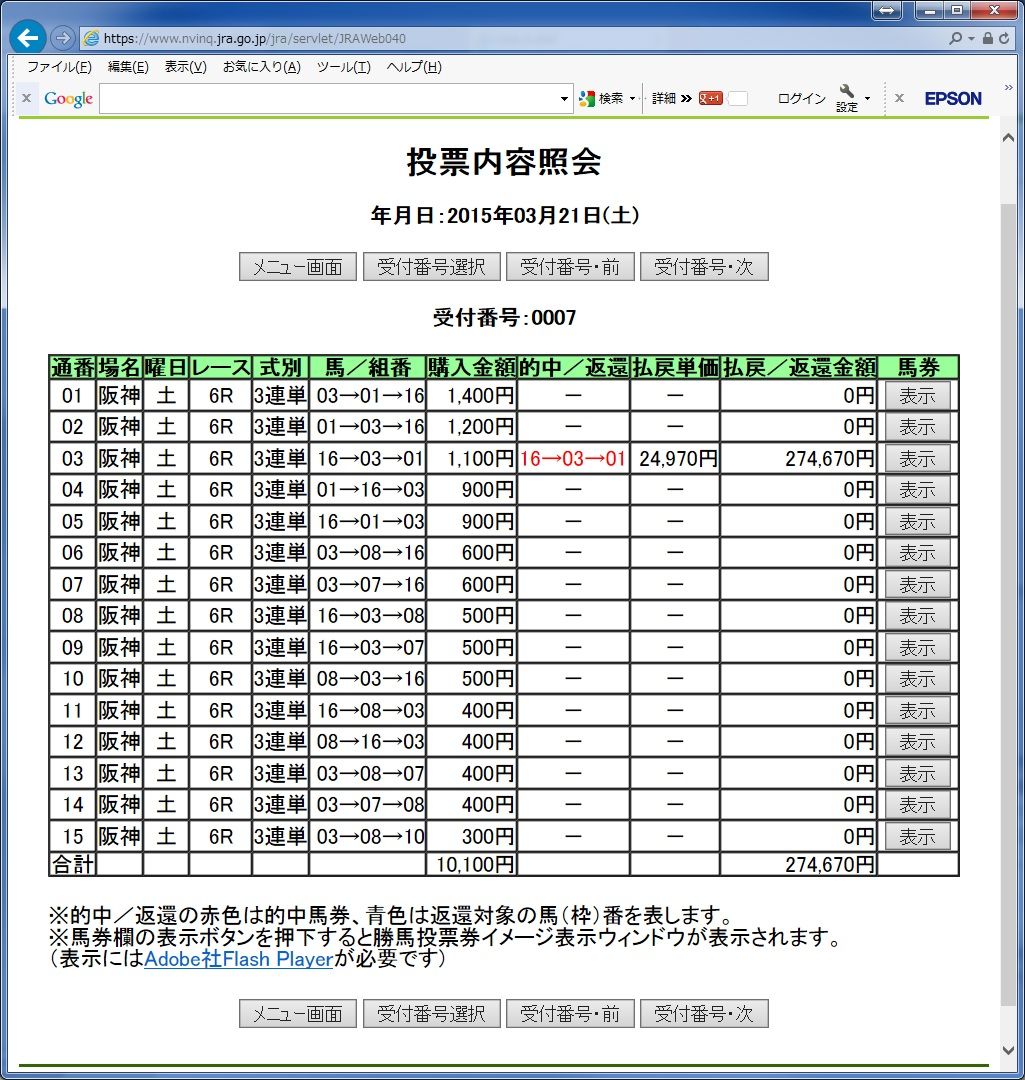The width and height of the screenshot is (1025, 1080).
Task: Click the search magnifier in address bar
Action: point(955,39)
